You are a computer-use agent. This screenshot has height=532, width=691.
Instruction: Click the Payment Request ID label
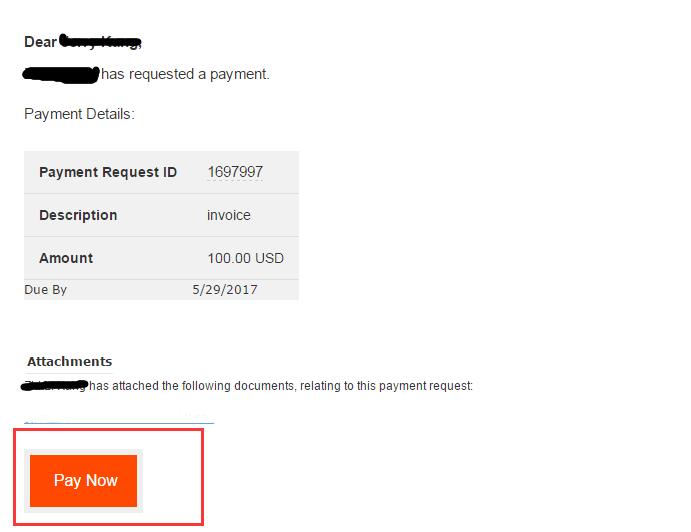[x=108, y=172]
